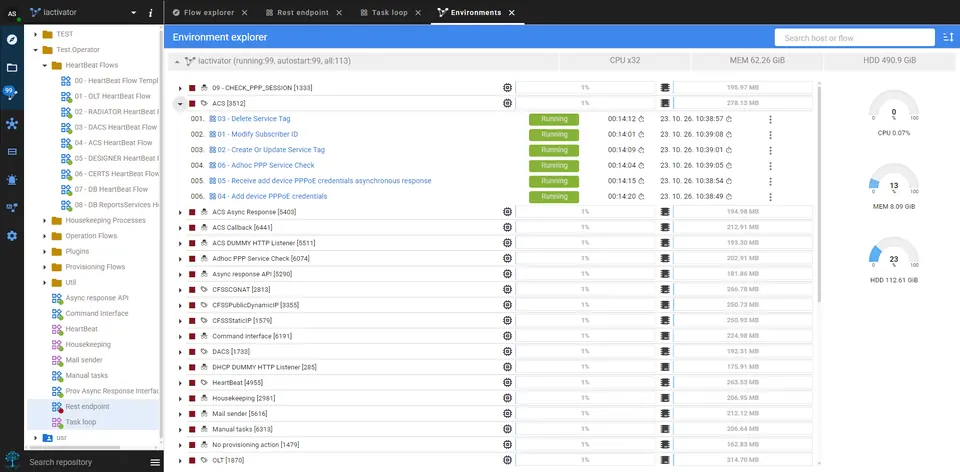Open the compass explorer icon in sidebar
Image resolution: width=960 pixels, height=472 pixels.
pyautogui.click(x=12, y=40)
